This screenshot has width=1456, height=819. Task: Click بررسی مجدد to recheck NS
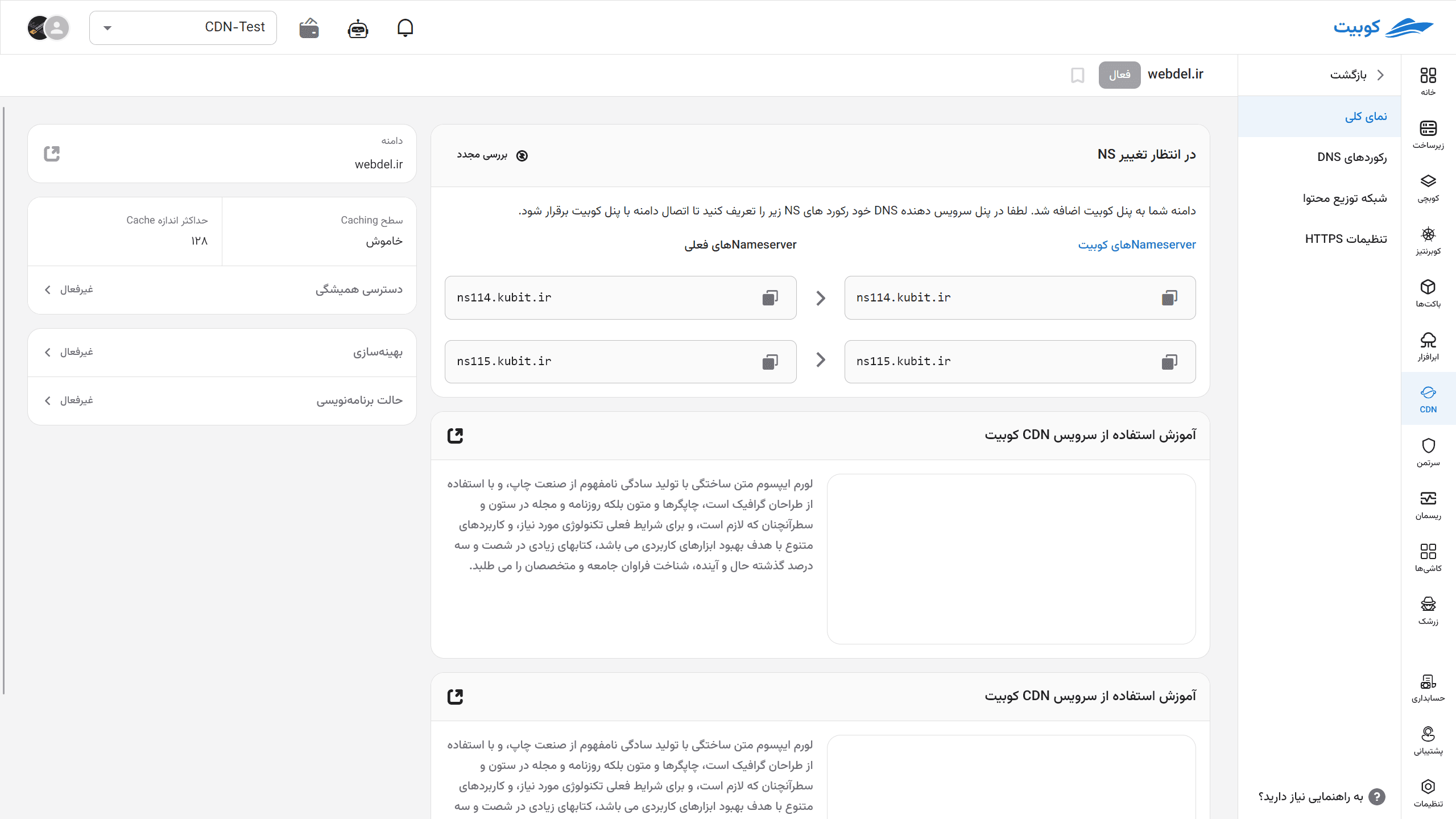(x=492, y=155)
